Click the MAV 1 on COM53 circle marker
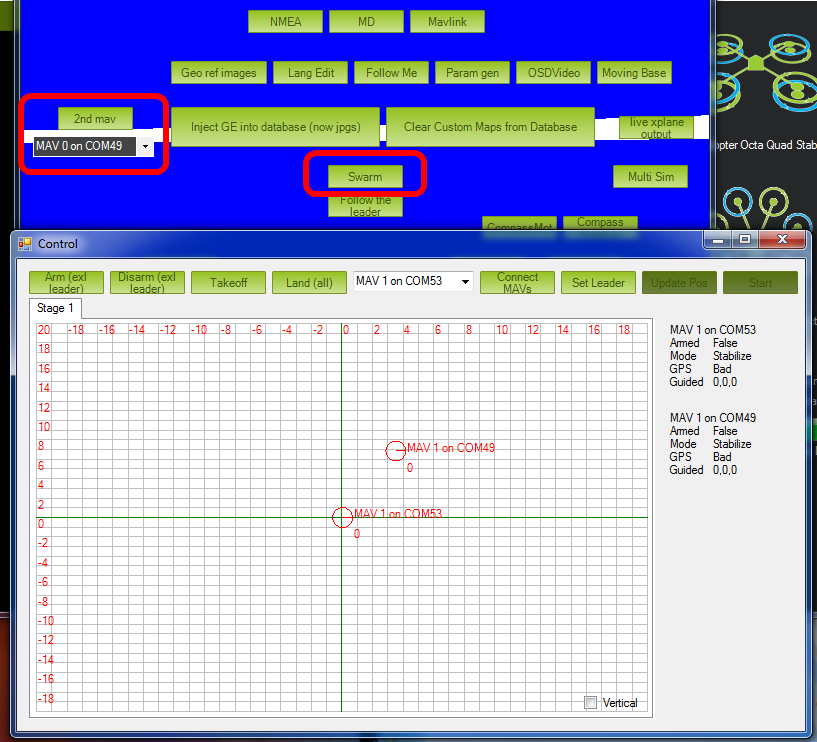This screenshot has height=742, width=817. pyautogui.click(x=342, y=517)
